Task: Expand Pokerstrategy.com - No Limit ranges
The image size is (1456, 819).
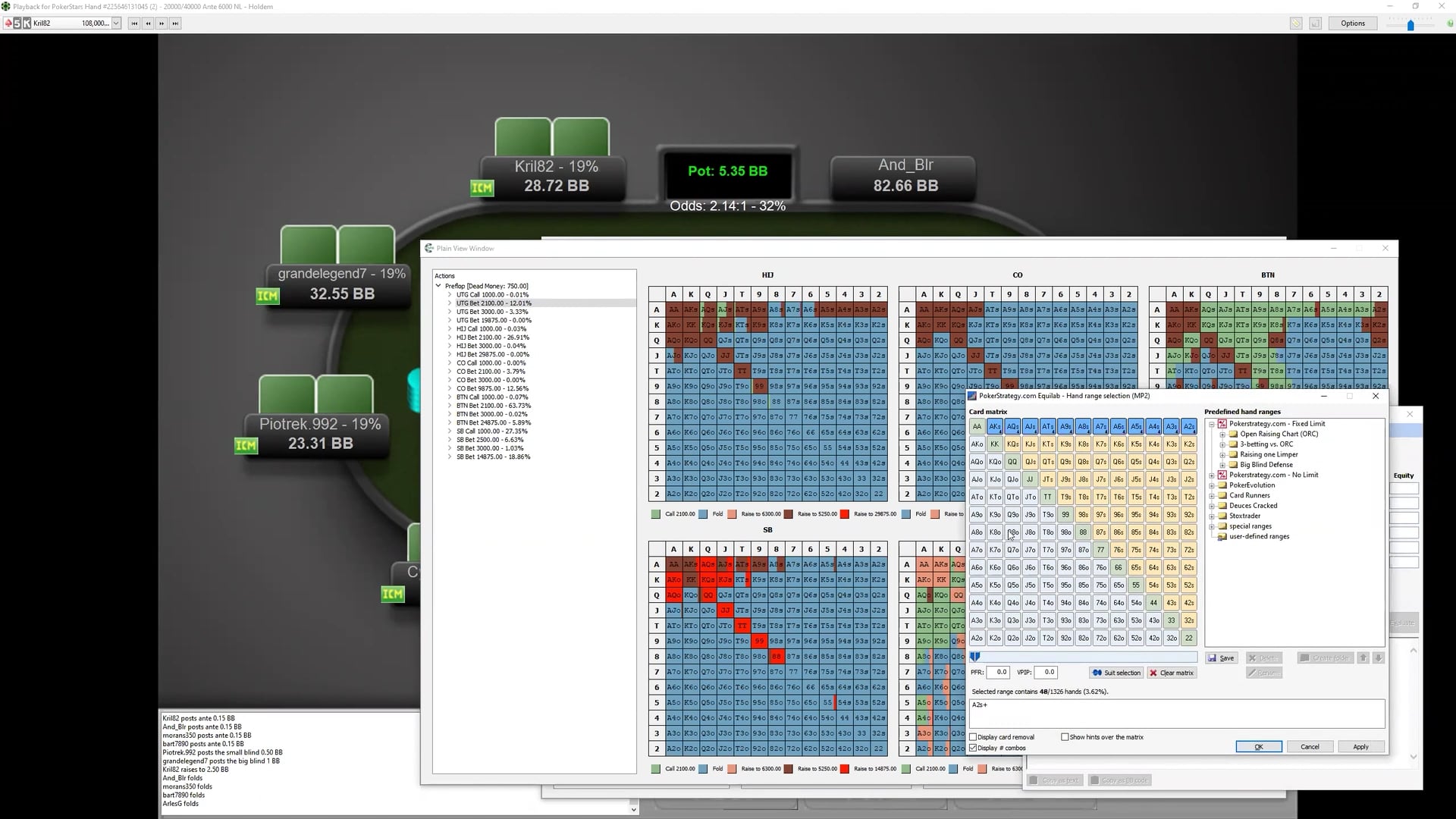Action: pyautogui.click(x=1212, y=475)
